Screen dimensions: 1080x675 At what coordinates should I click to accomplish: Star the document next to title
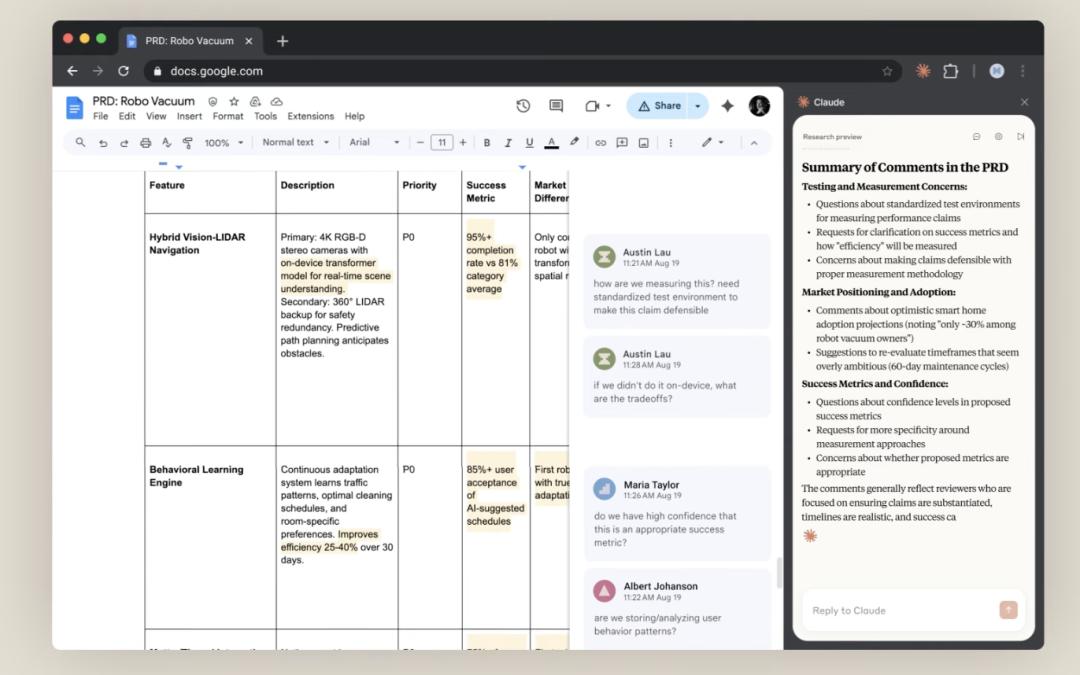point(234,101)
